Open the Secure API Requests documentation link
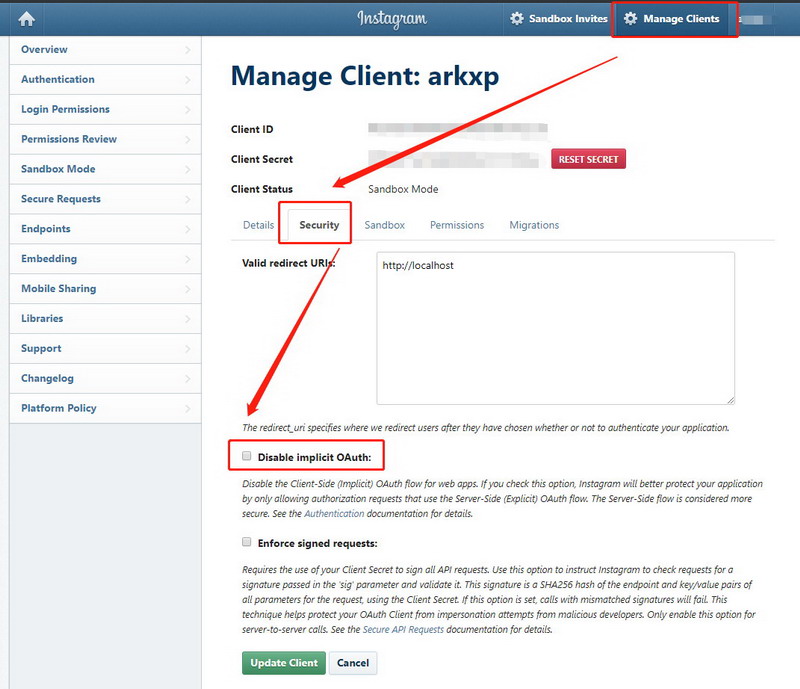The width and height of the screenshot is (800, 689). point(403,629)
